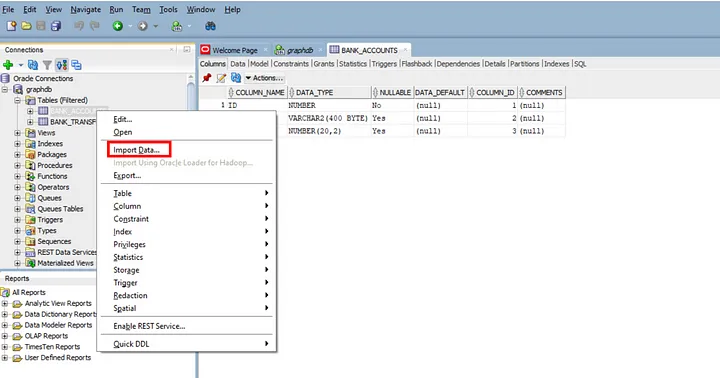Click the green Back navigation icon

[x=118, y=26]
